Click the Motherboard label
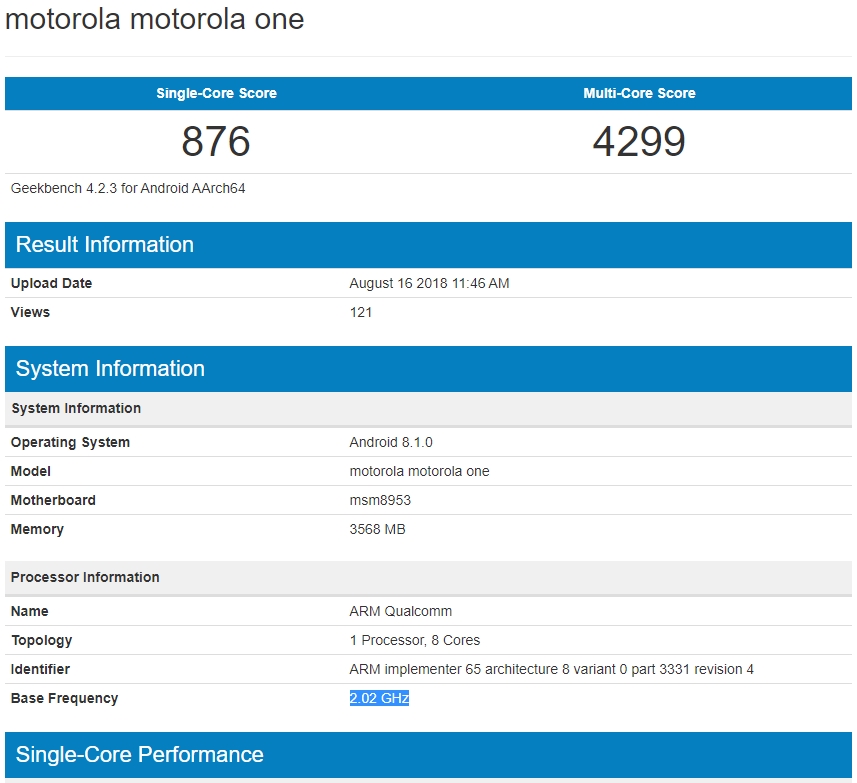857x783 pixels. 53,500
